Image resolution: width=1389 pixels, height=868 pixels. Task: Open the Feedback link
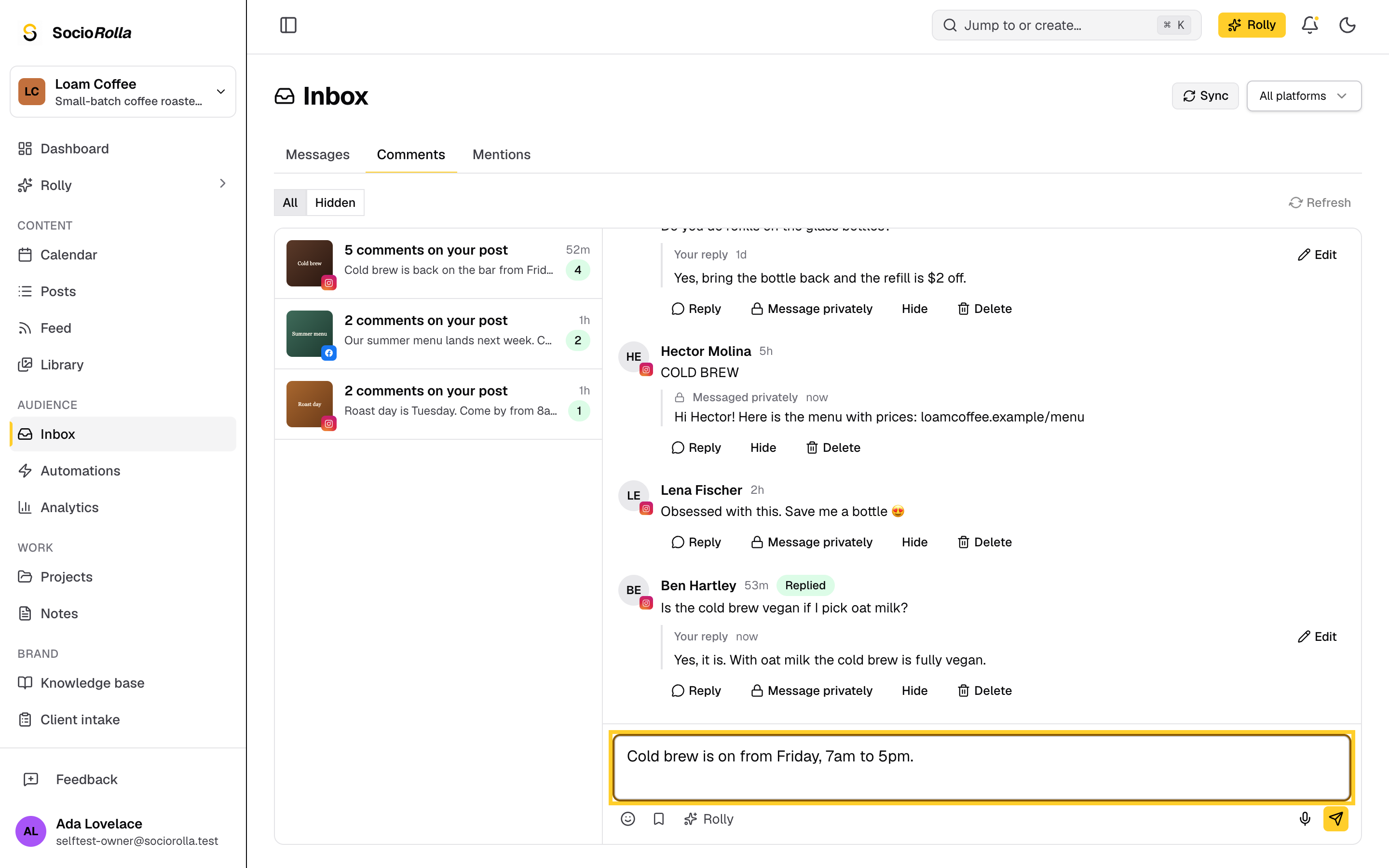pyautogui.click(x=123, y=780)
